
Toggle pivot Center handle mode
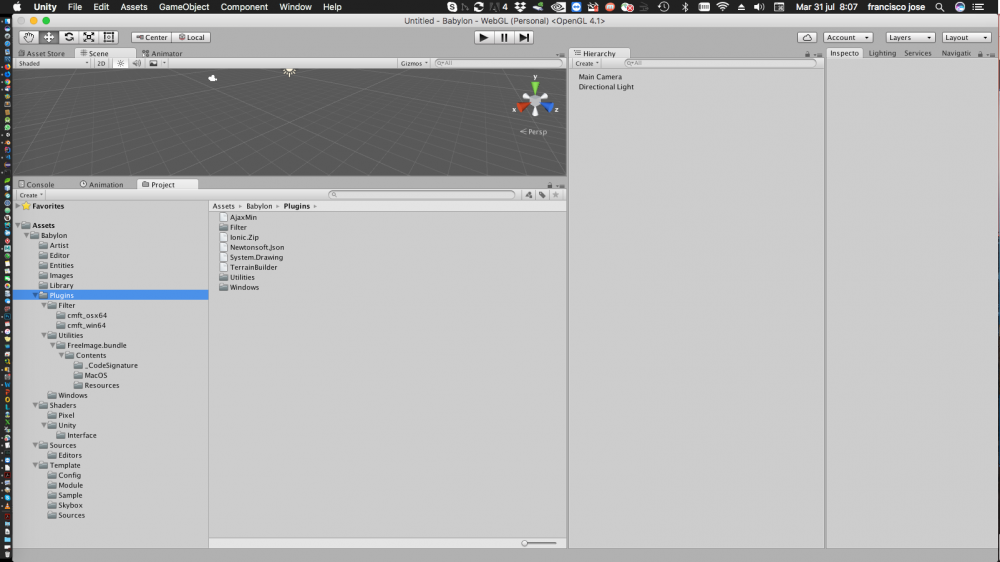coord(151,37)
